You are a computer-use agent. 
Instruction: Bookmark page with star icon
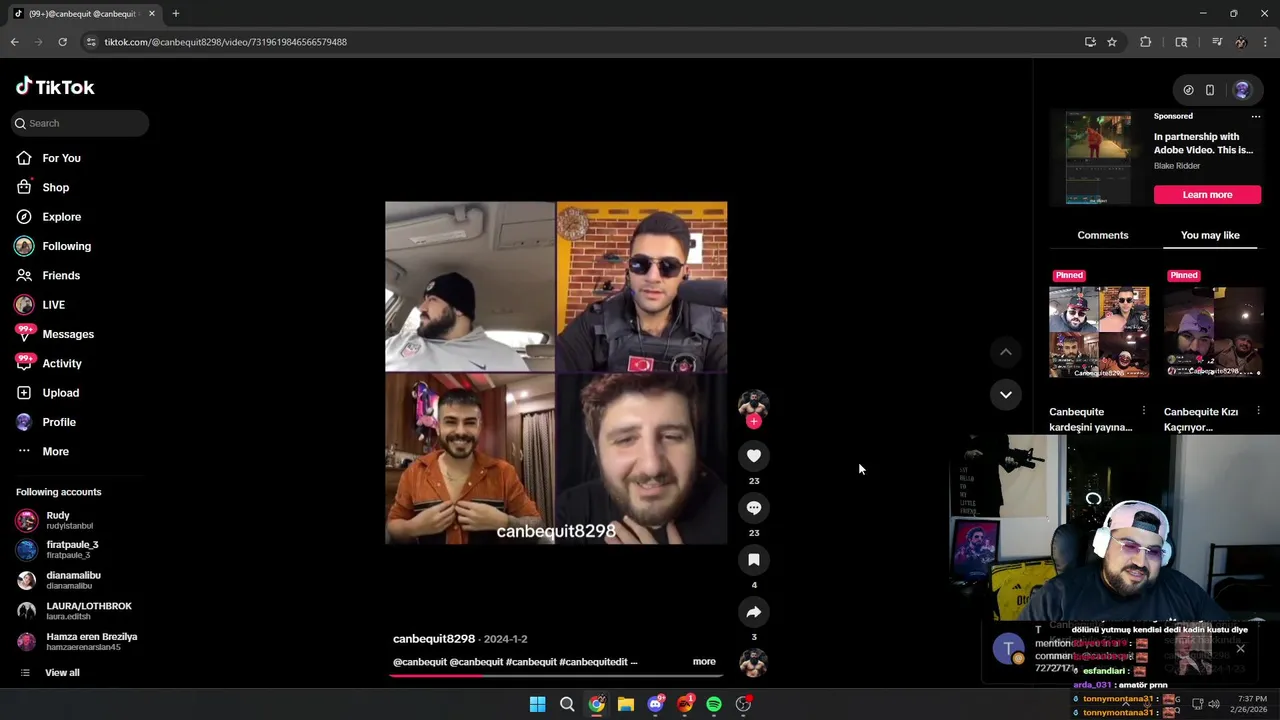click(x=1111, y=42)
